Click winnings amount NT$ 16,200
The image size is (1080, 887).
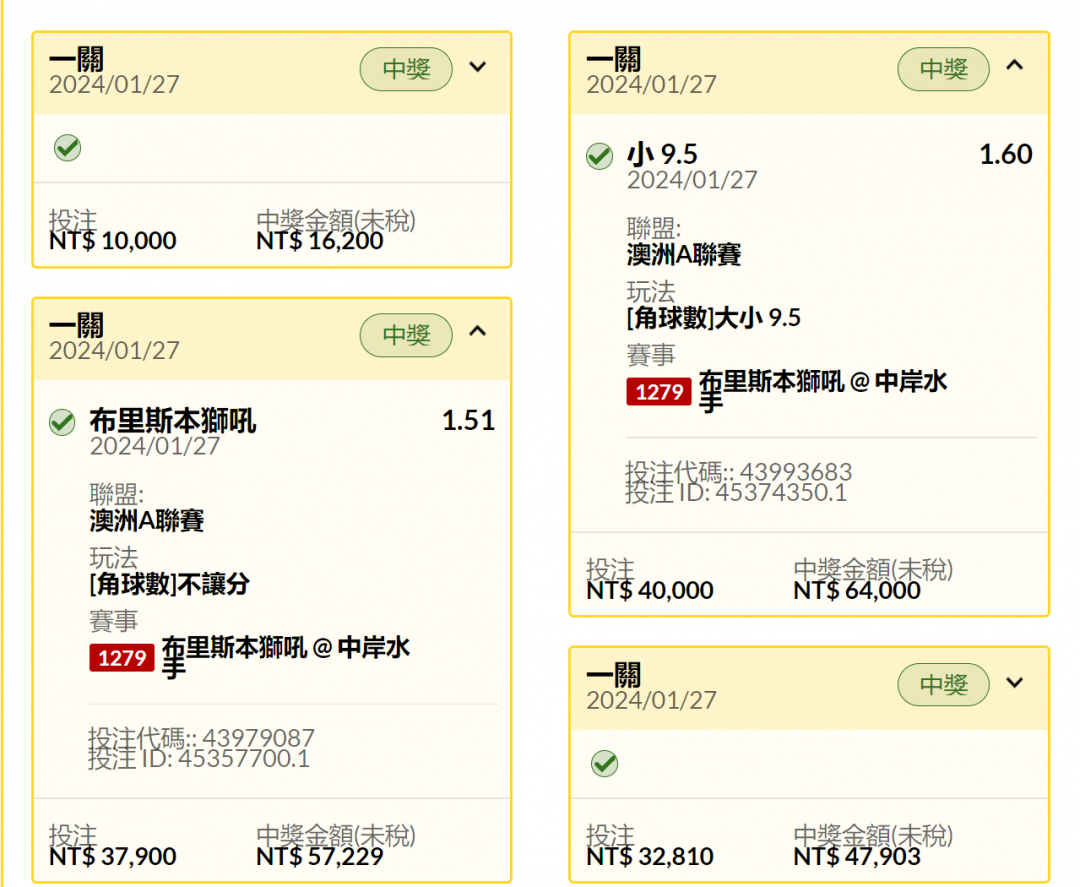320,240
